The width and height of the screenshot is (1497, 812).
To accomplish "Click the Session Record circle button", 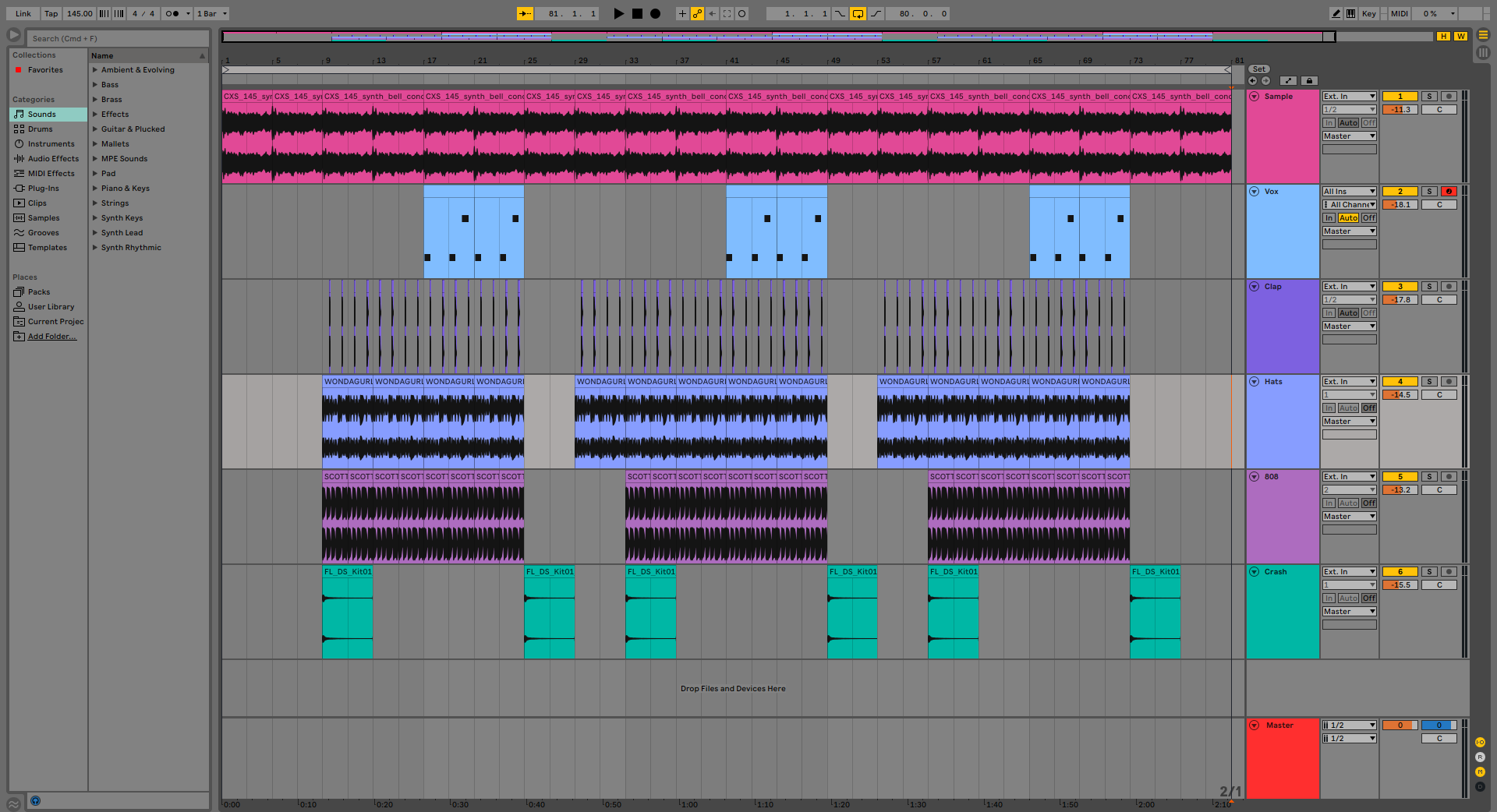I will point(742,13).
